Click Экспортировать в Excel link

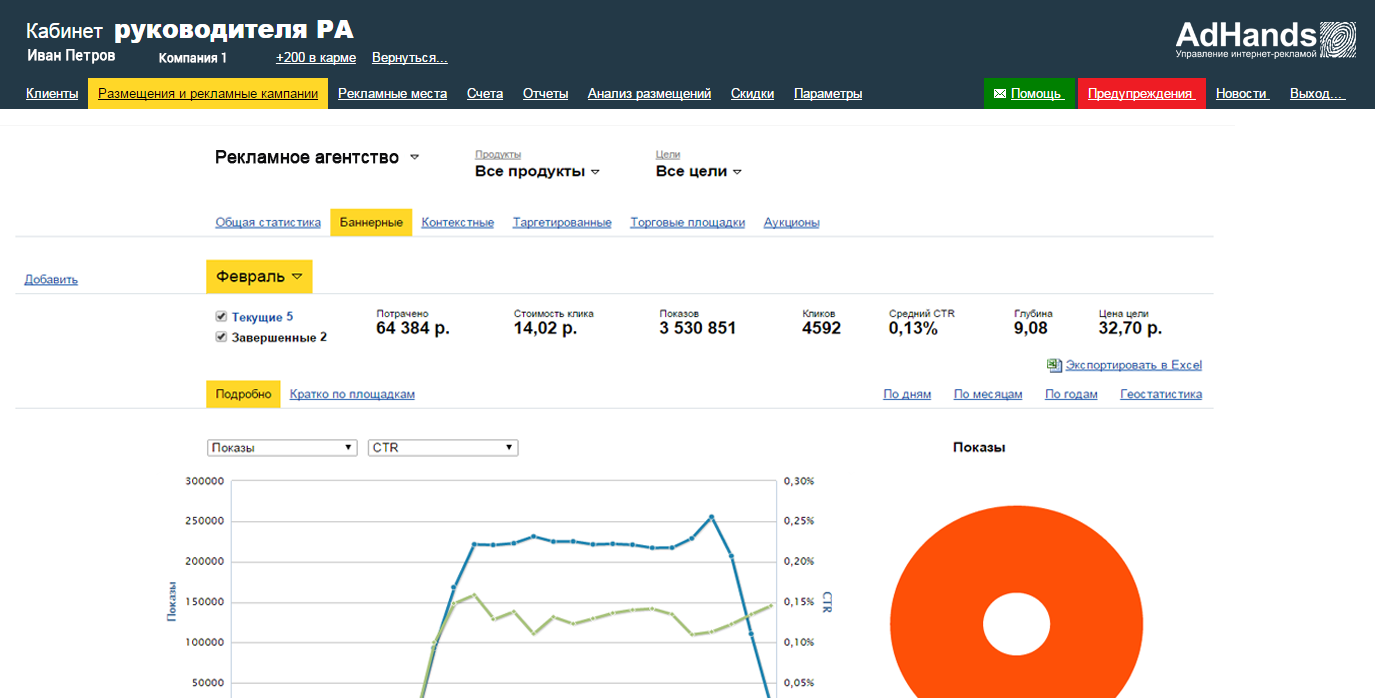[x=1133, y=365]
